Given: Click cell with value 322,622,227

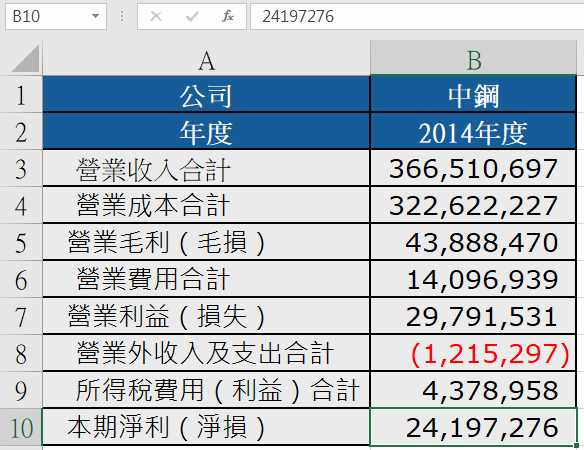Looking at the screenshot, I should (473, 205).
